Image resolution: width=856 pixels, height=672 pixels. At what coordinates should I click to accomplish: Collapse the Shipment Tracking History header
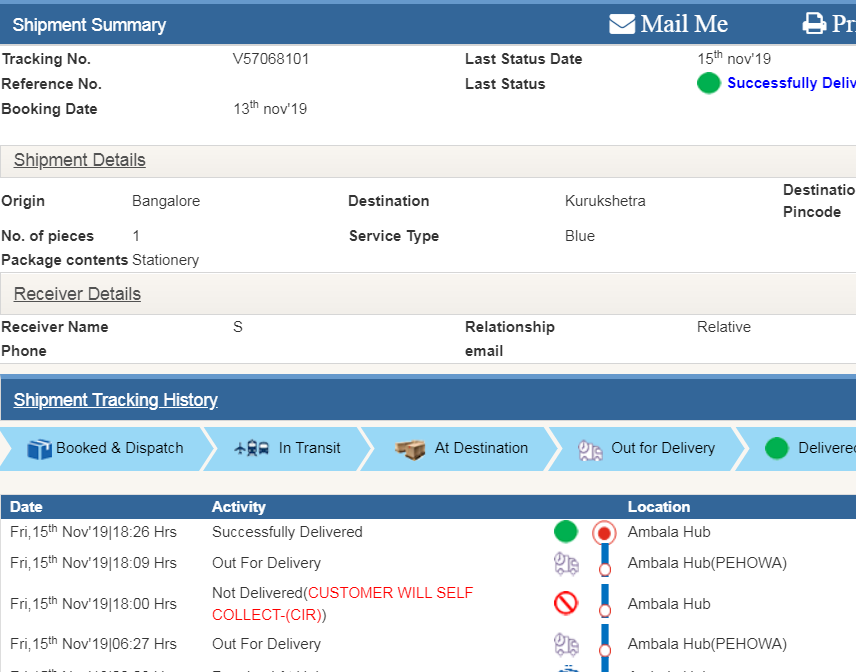(115, 400)
